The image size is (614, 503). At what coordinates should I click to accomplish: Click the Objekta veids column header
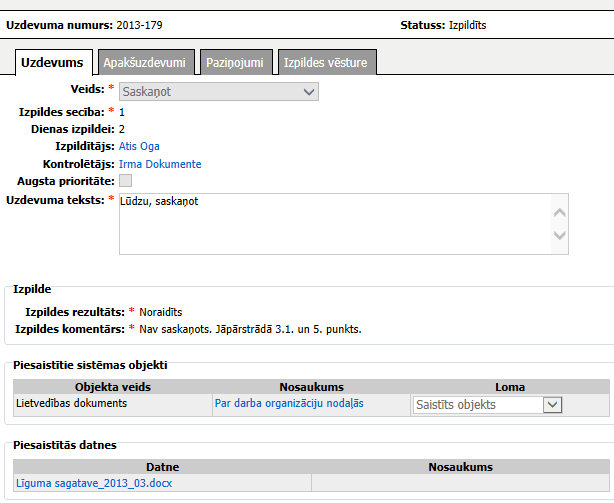tap(111, 386)
